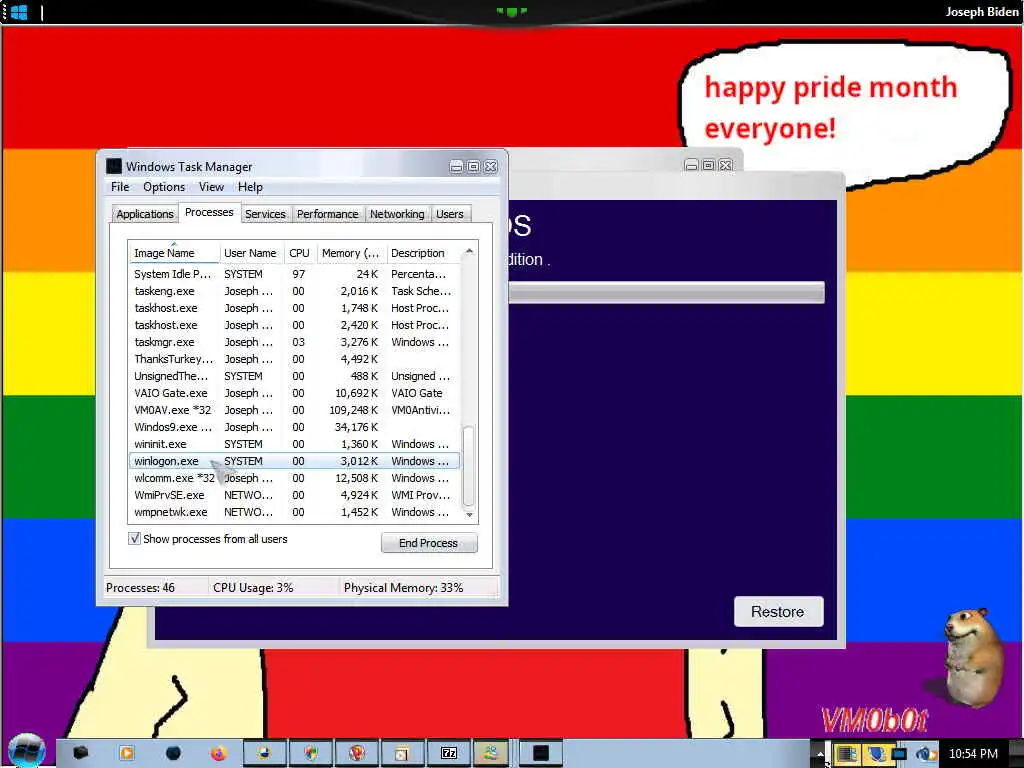Image resolution: width=1024 pixels, height=768 pixels.
Task: Click the Restore button
Action: [778, 612]
